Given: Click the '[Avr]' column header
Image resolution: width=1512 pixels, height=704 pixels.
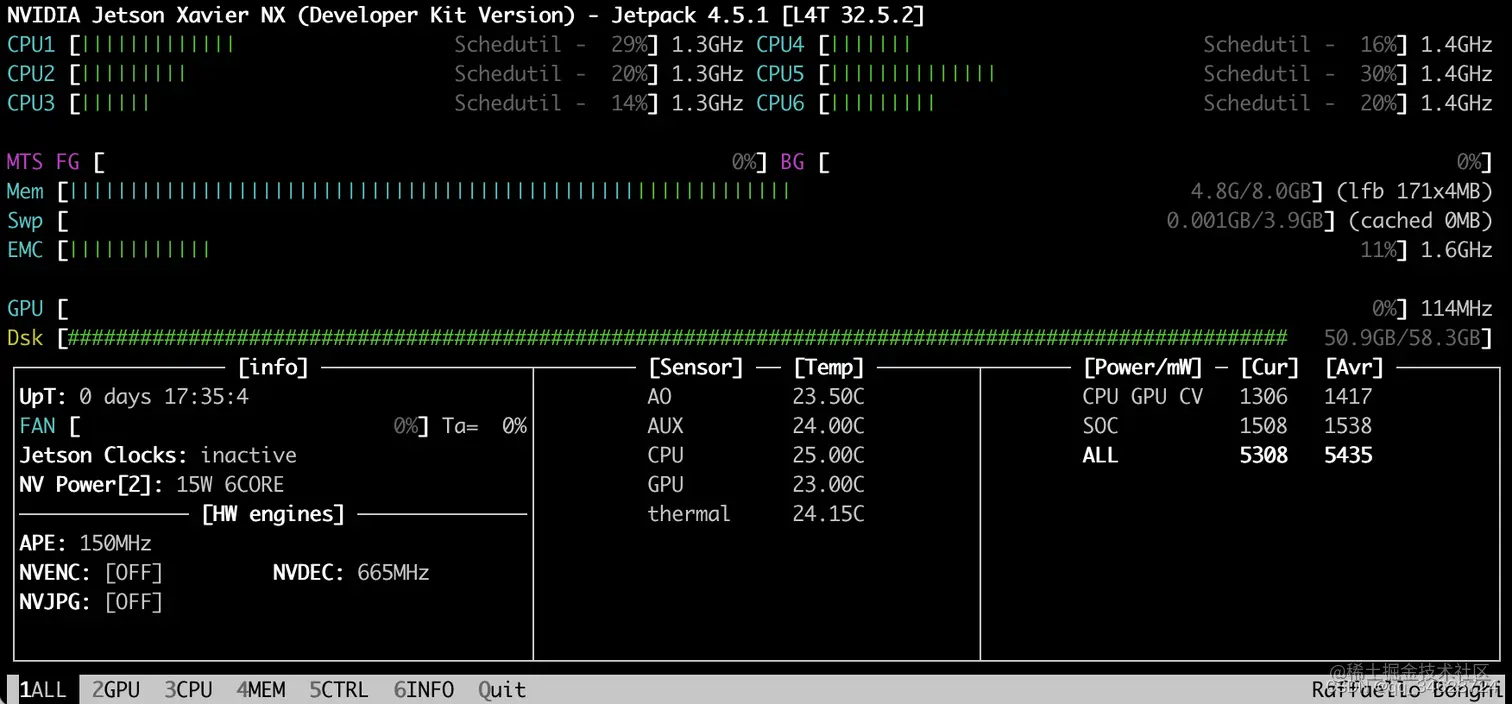Looking at the screenshot, I should tap(1355, 367).
